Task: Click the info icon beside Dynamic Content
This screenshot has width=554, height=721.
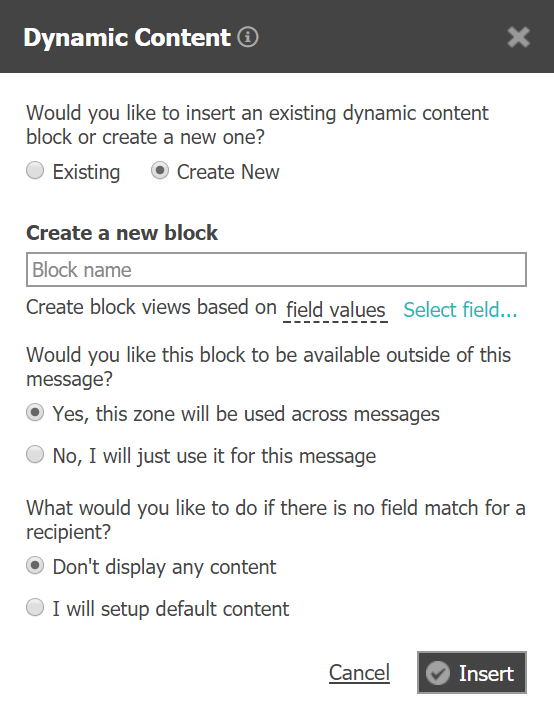Action: [x=248, y=37]
